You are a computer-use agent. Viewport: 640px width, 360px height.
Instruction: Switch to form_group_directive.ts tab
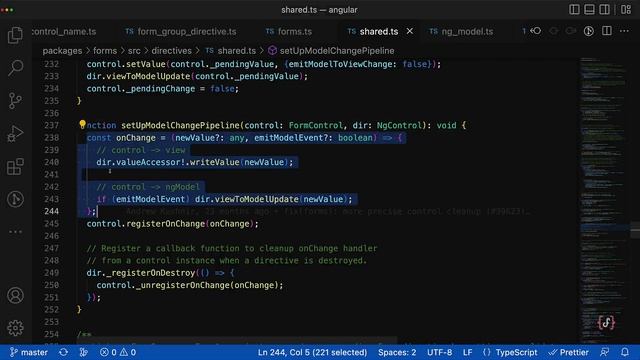tap(180, 31)
